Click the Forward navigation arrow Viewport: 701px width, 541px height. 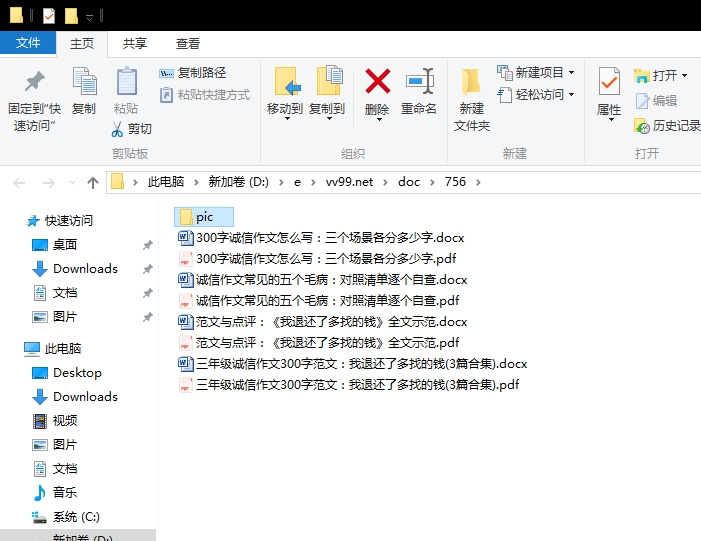click(48, 182)
